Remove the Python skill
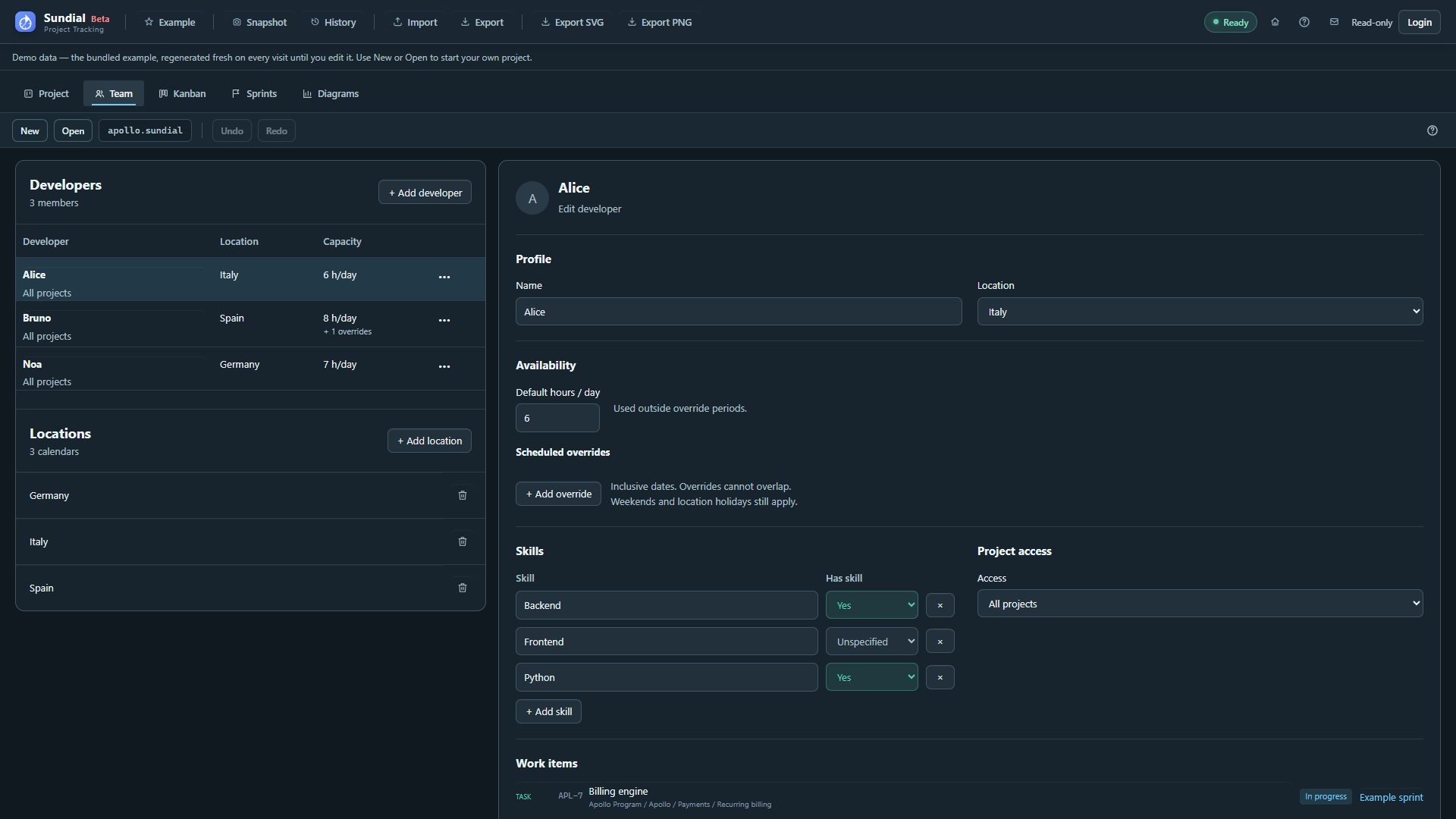Image resolution: width=1456 pixels, height=819 pixels. pyautogui.click(x=940, y=677)
